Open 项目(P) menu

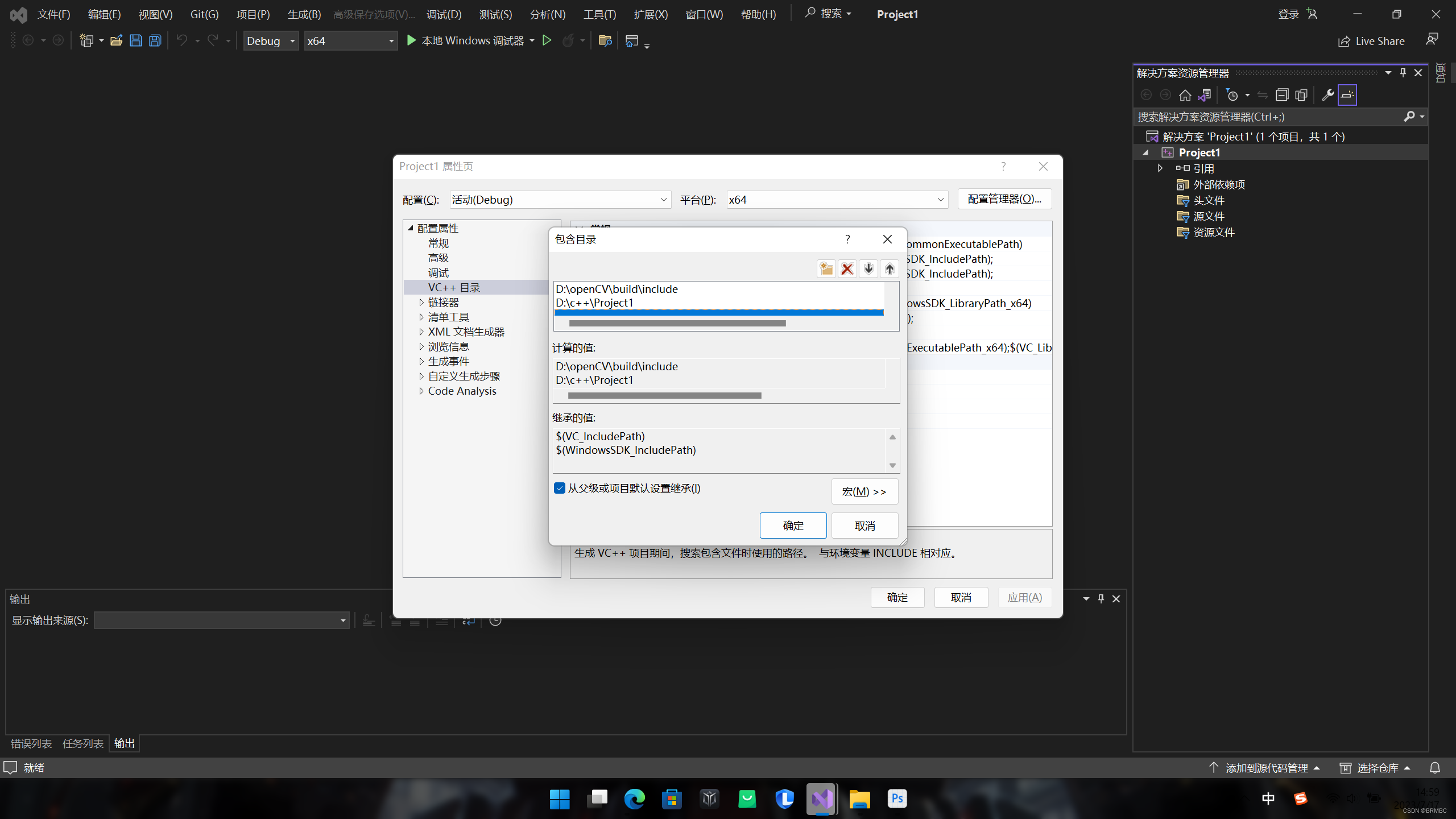click(253, 14)
